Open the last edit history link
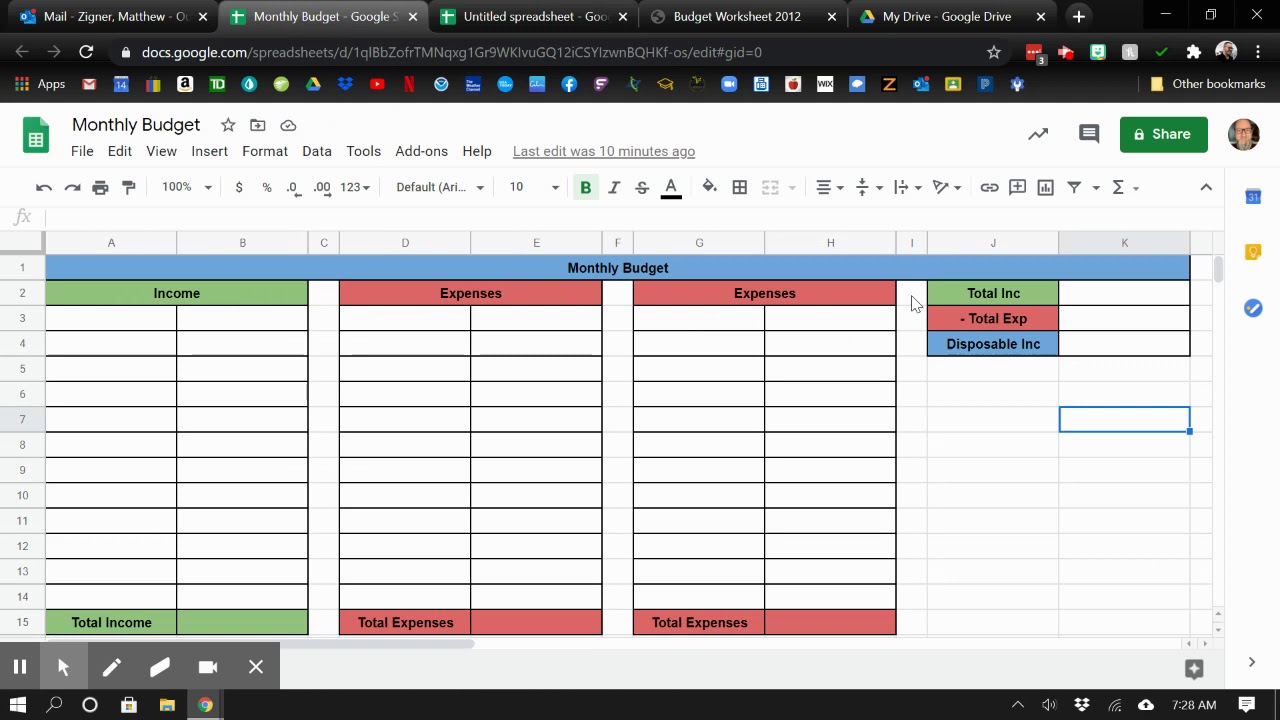The image size is (1280, 720). 604,151
